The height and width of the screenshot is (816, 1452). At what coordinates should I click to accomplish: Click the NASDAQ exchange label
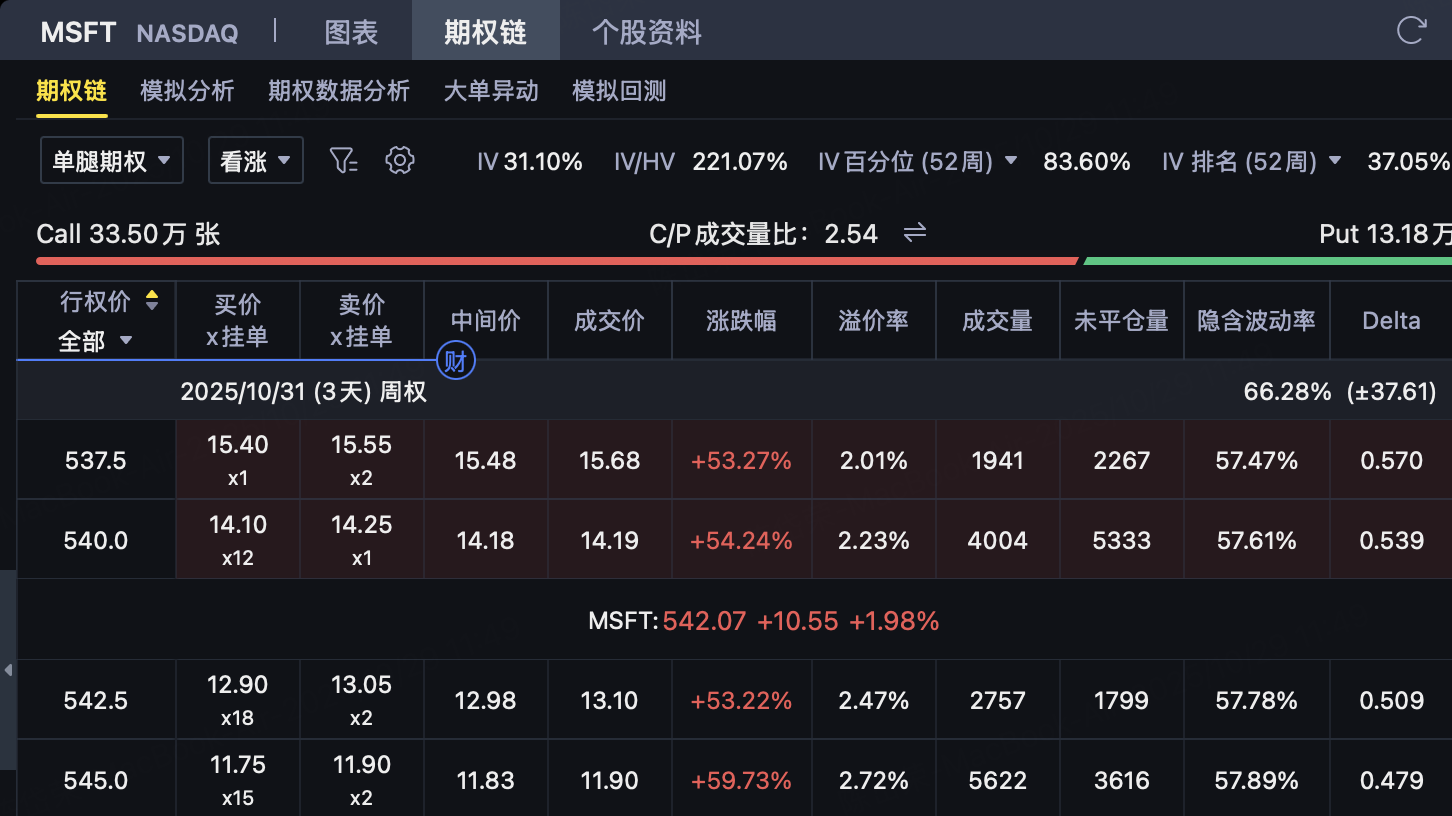187,33
